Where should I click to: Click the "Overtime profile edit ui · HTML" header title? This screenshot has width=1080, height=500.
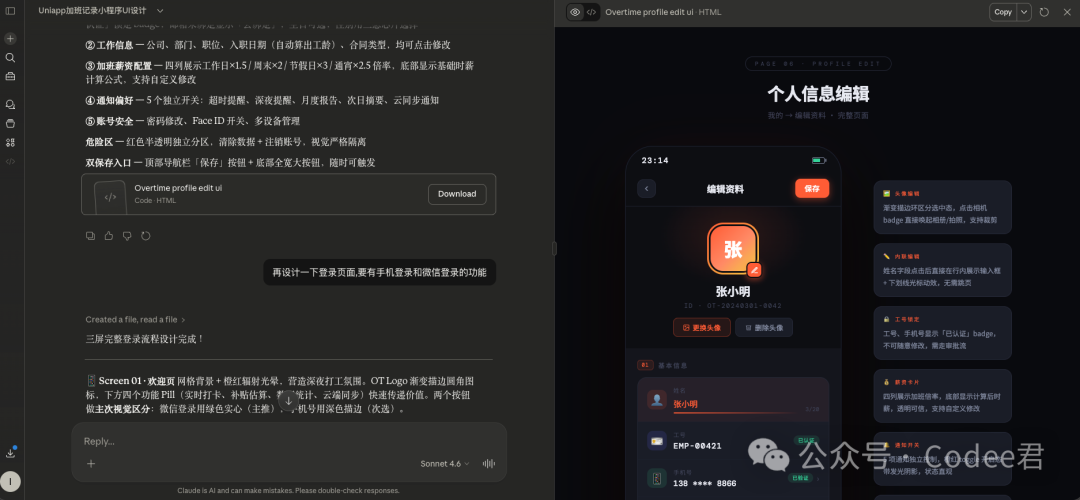663,12
